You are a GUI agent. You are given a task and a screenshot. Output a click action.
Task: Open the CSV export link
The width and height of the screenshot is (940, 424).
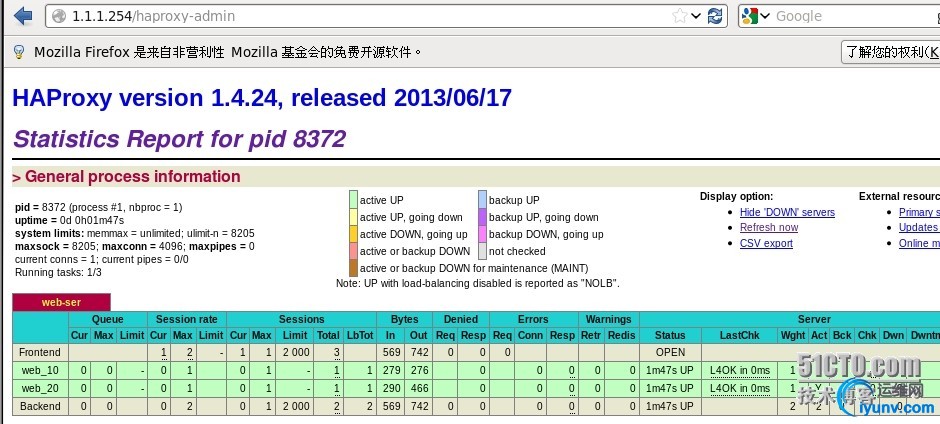[766, 243]
